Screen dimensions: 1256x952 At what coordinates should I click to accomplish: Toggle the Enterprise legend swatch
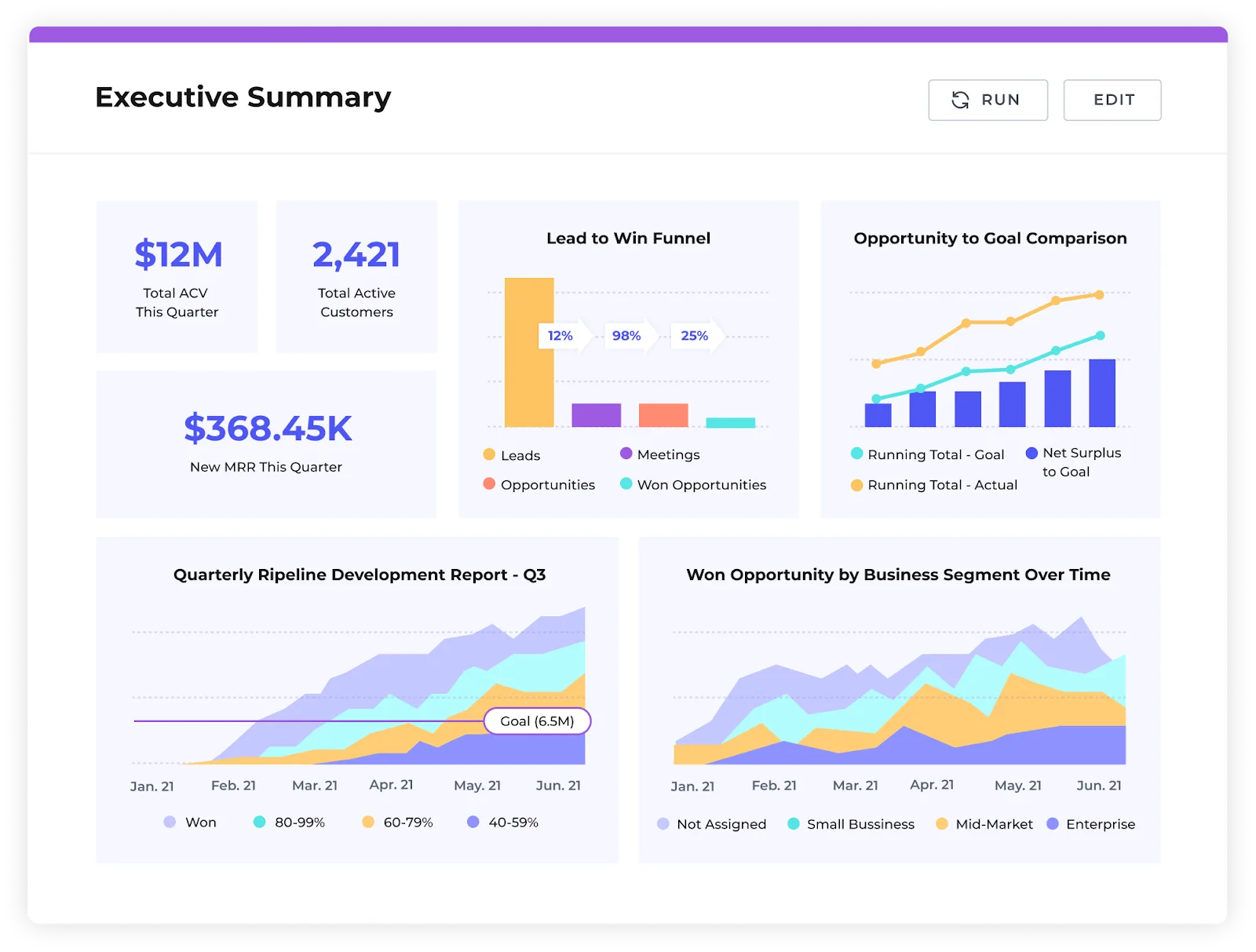[x=1053, y=824]
